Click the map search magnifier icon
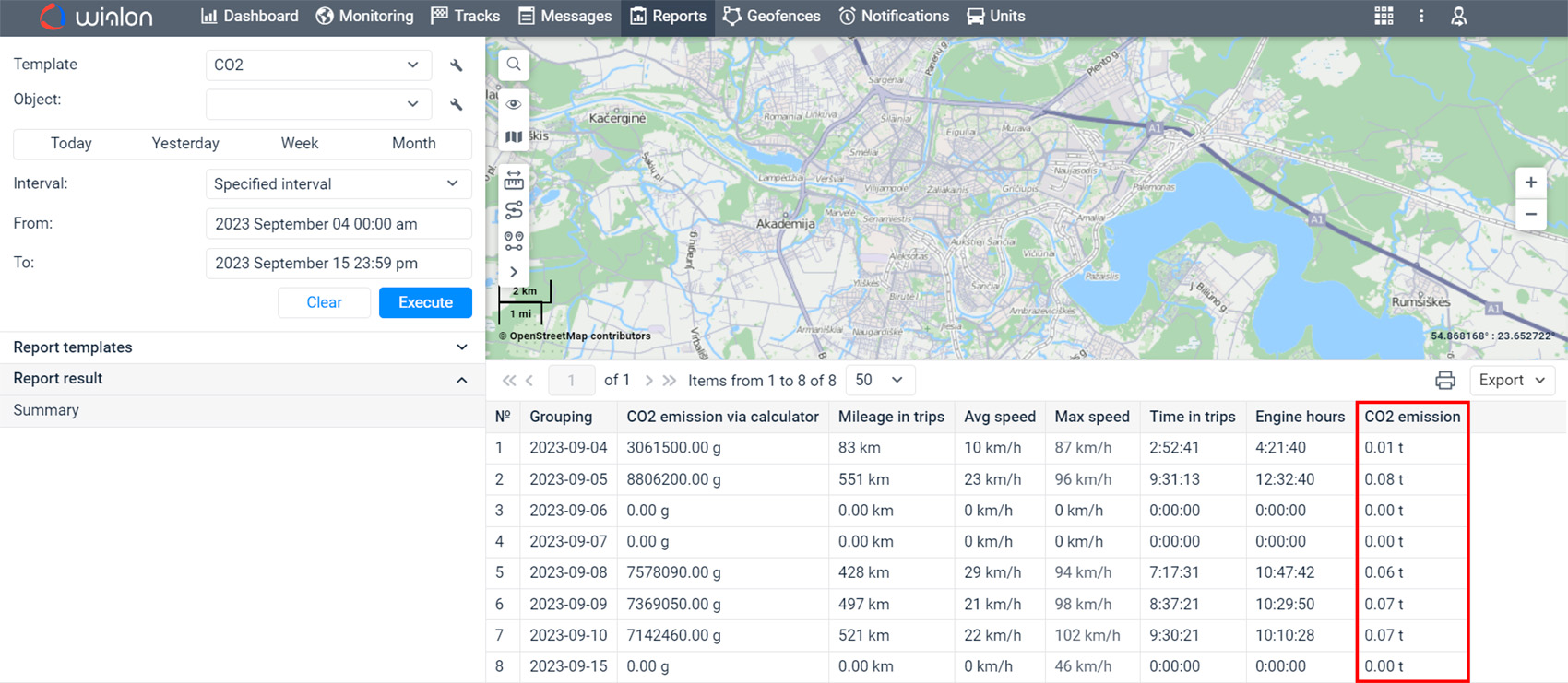Image resolution: width=1568 pixels, height=683 pixels. [514, 65]
